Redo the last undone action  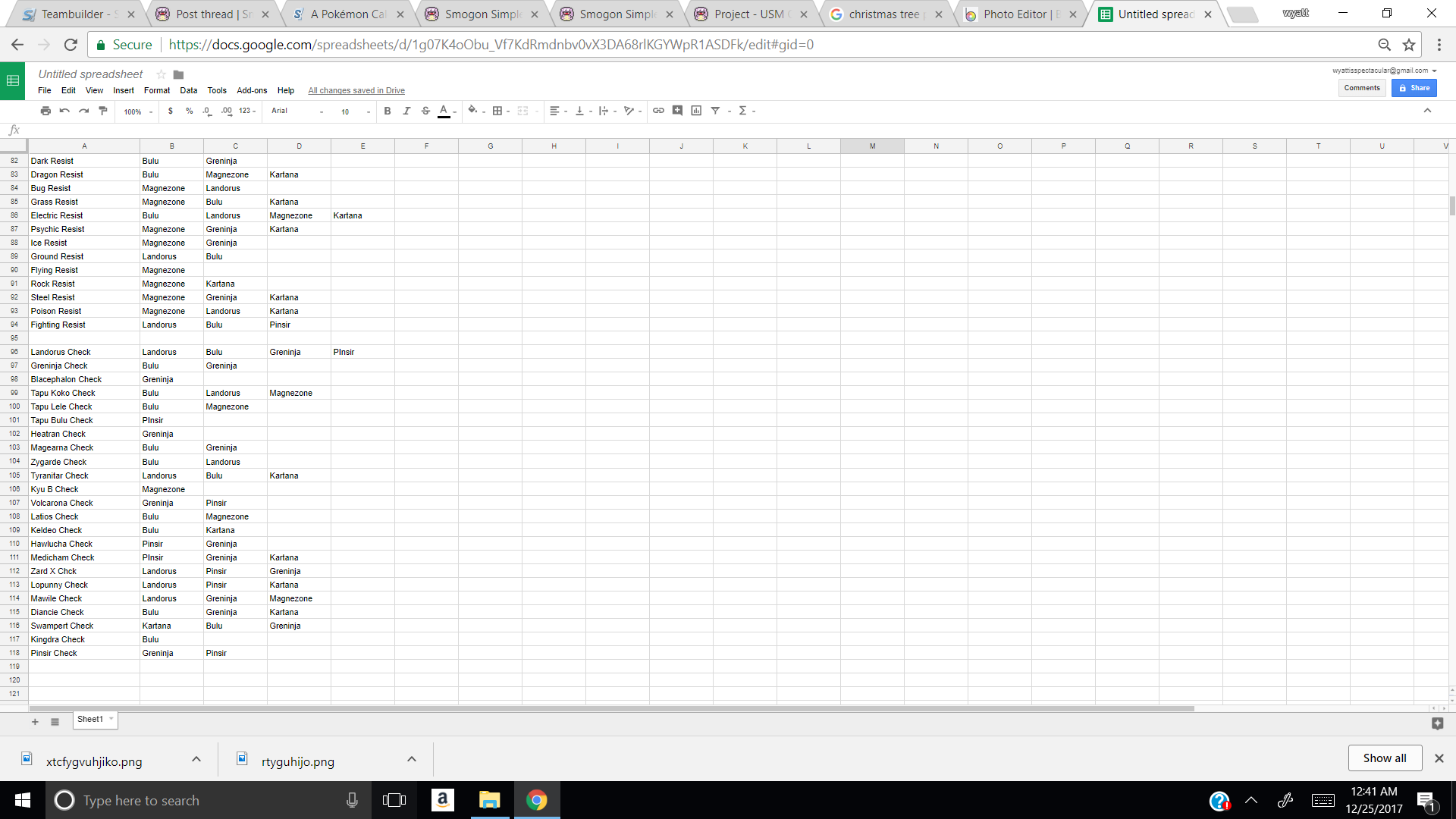(83, 111)
